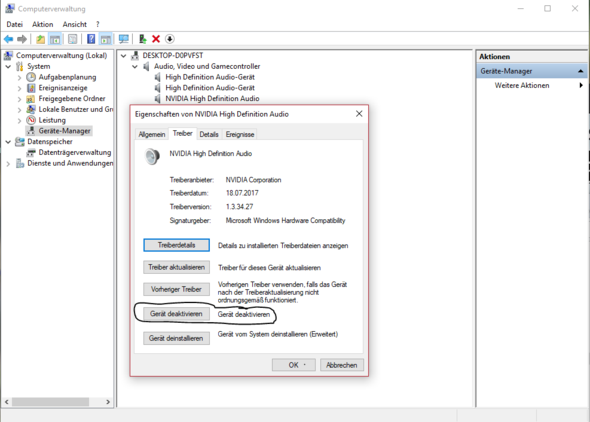Click the Treiberdetails button

pyautogui.click(x=176, y=245)
